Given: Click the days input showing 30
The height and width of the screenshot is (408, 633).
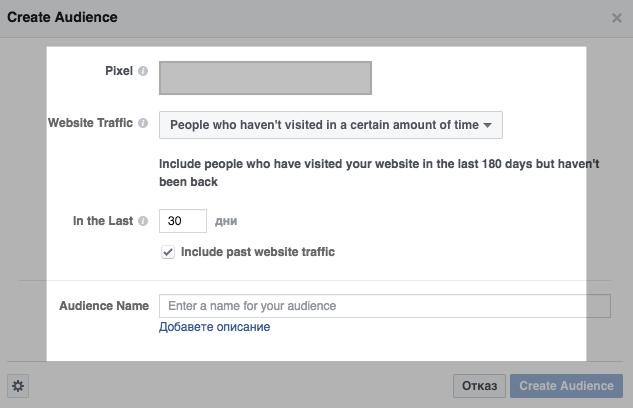Looking at the screenshot, I should coord(183,221).
